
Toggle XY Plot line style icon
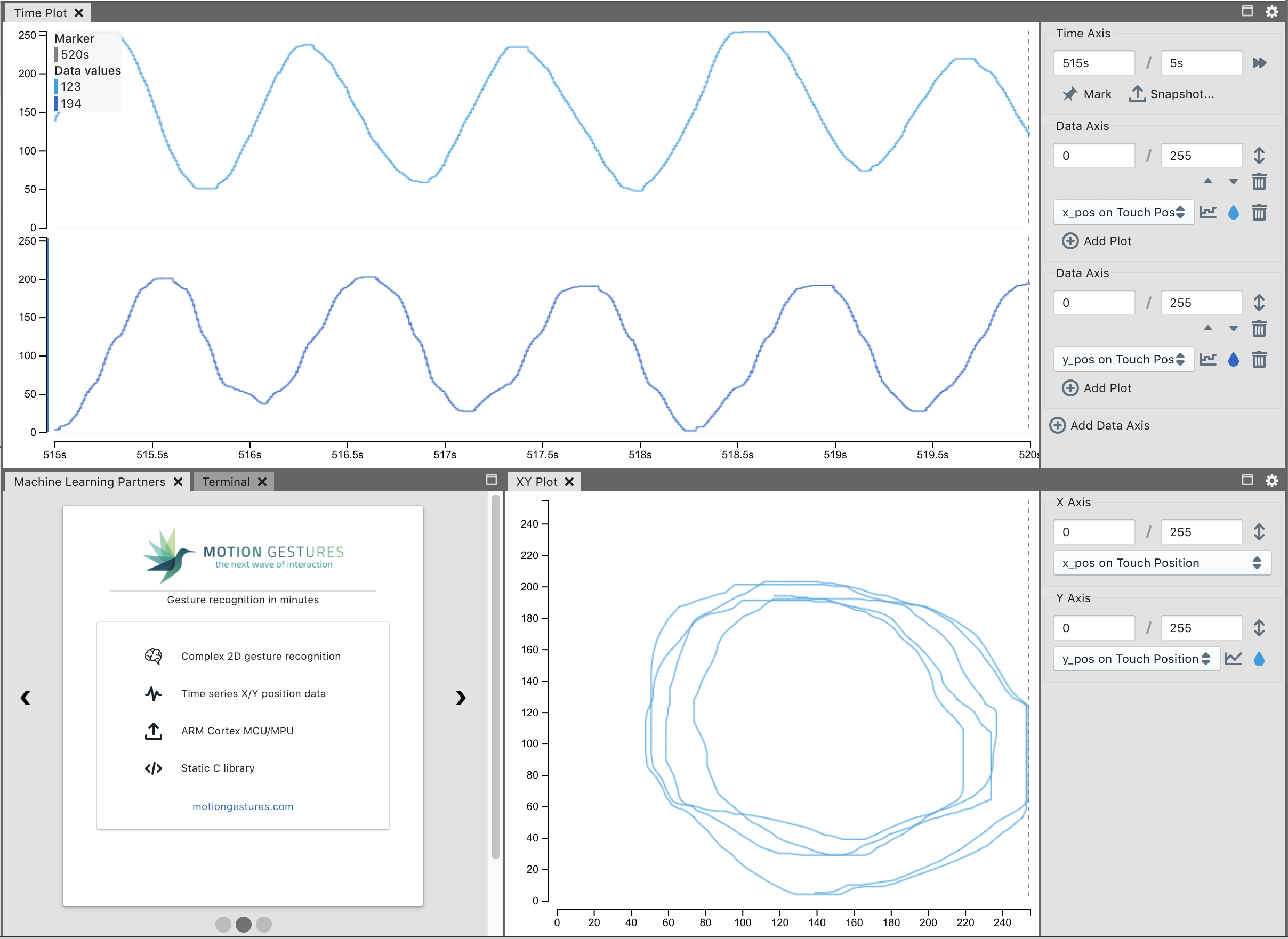(1234, 659)
